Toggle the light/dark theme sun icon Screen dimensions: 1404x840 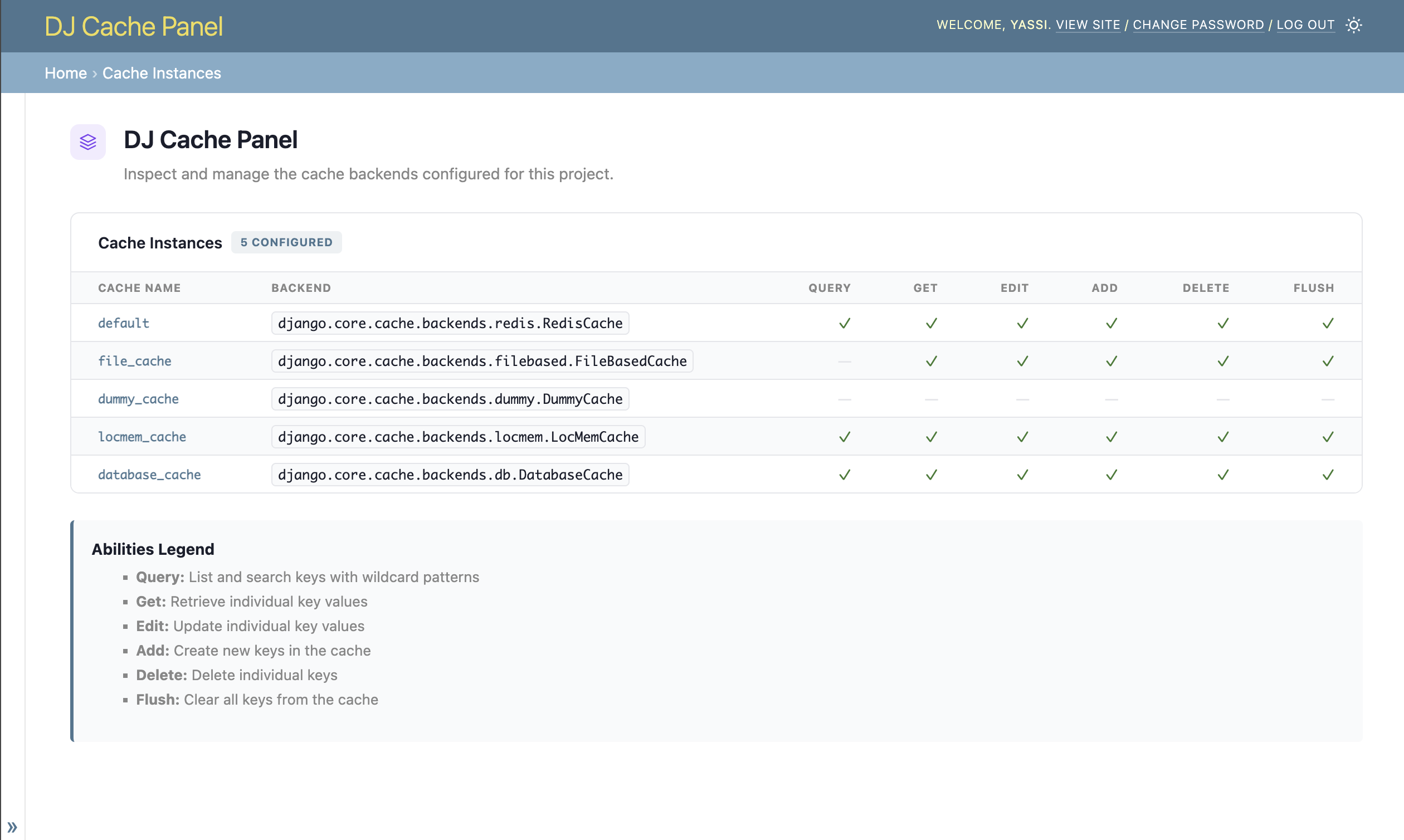pyautogui.click(x=1354, y=25)
